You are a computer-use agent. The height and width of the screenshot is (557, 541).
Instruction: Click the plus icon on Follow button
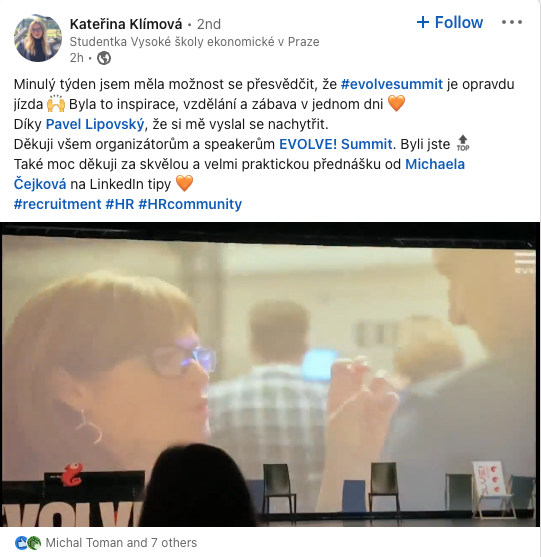point(423,22)
